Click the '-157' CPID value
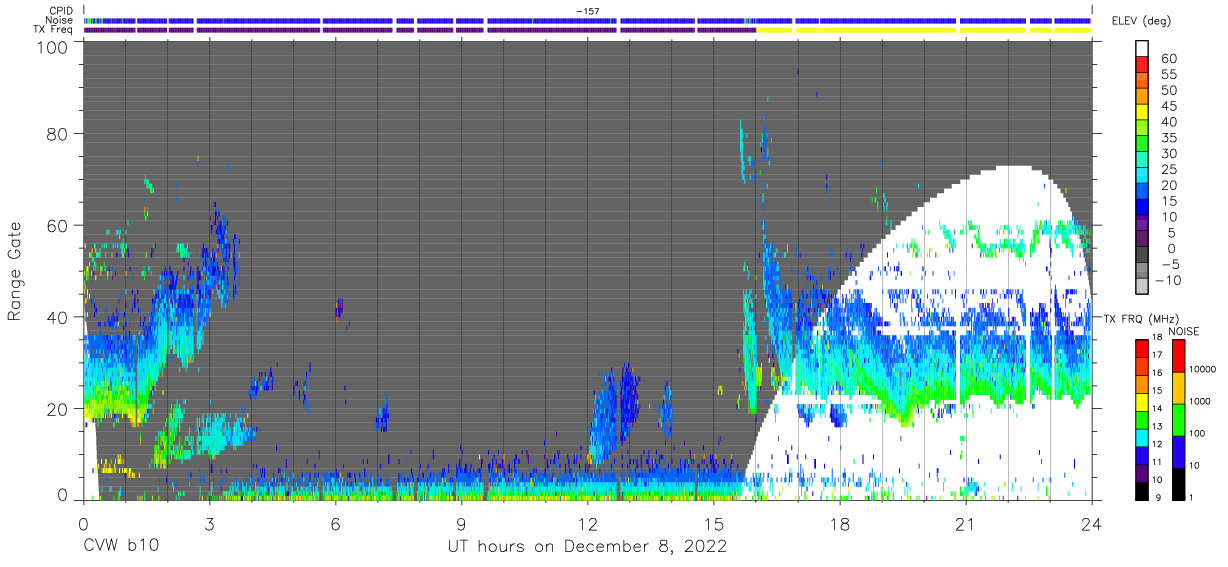Image resolution: width=1228 pixels, height=567 pixels. pyautogui.click(x=588, y=10)
